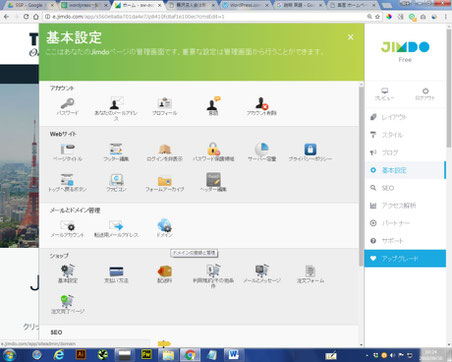Click the アップグレード button
Screen dimensions: 452x362
click(405, 258)
